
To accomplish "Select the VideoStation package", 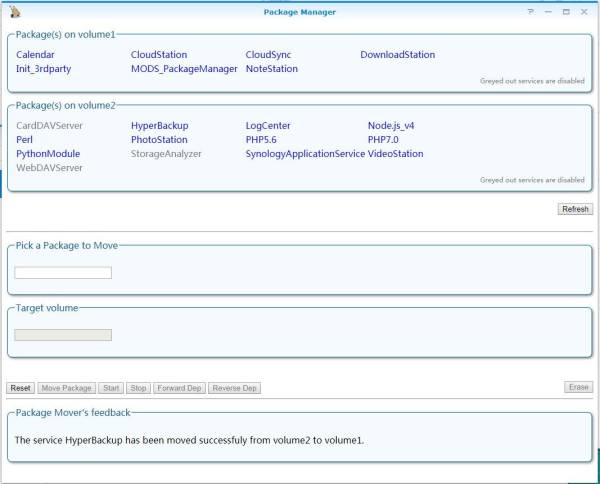I will tap(396, 154).
